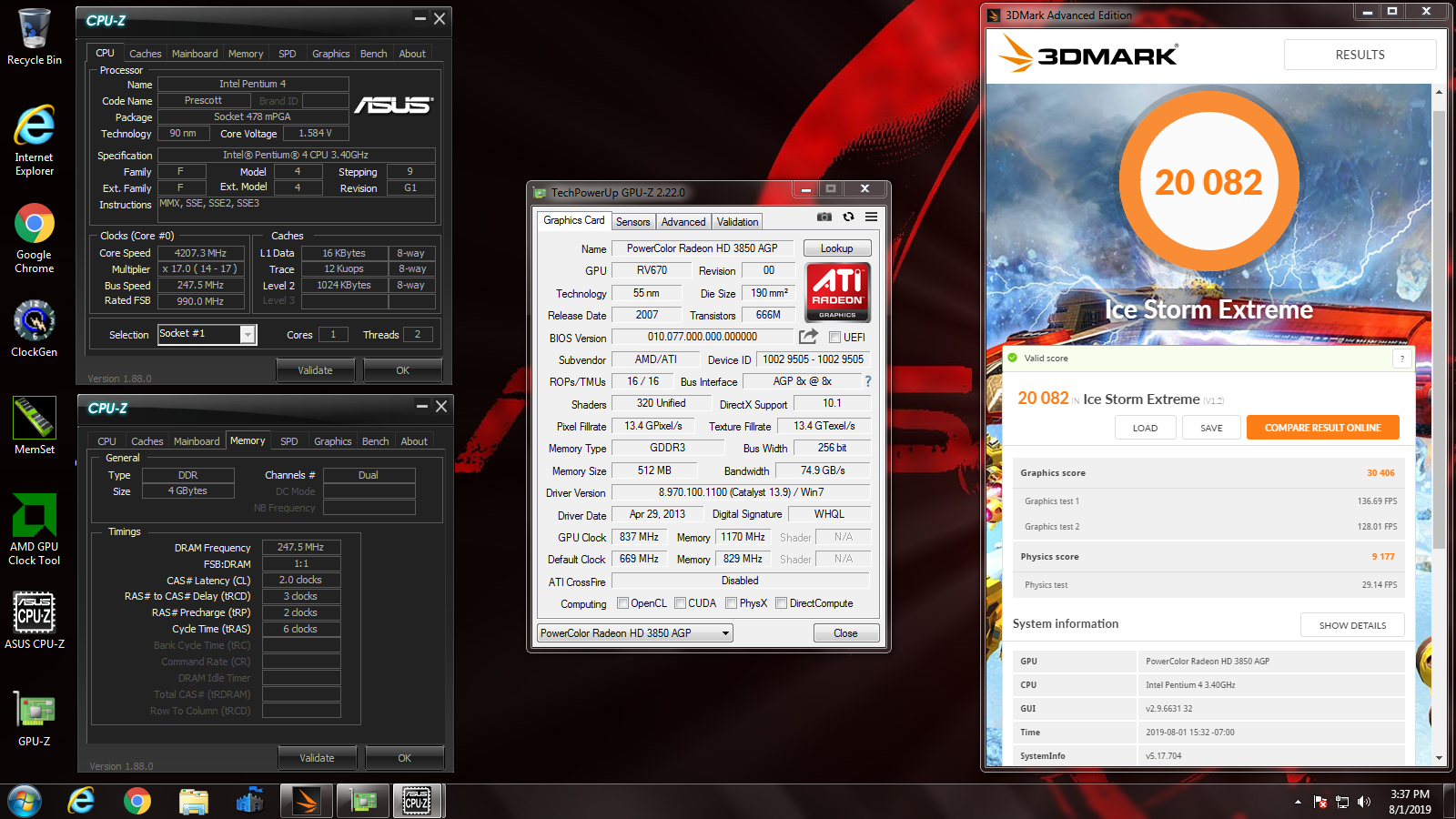Click the 20 082 score circle

pyautogui.click(x=1208, y=182)
